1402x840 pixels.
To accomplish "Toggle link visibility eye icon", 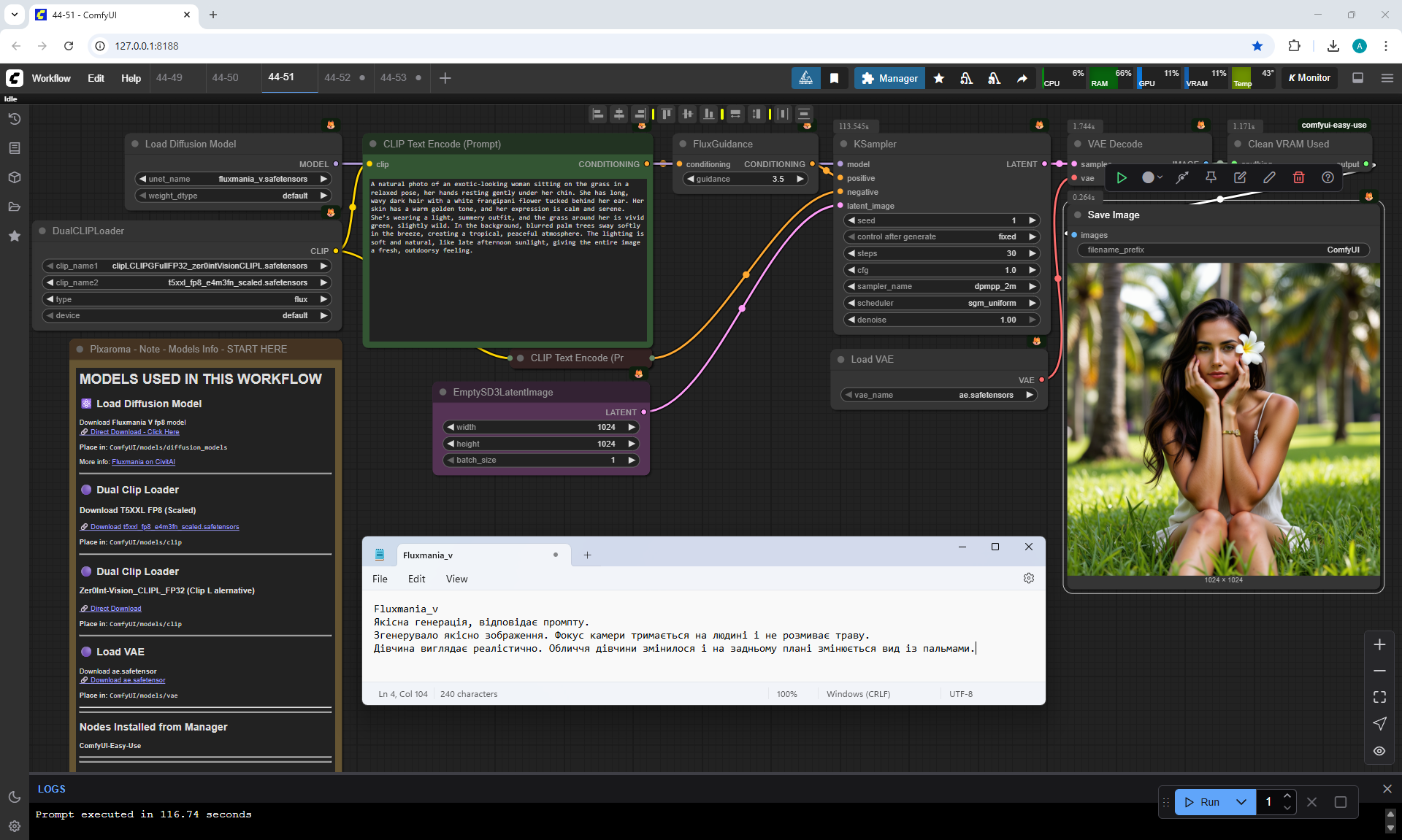I will (x=1379, y=750).
